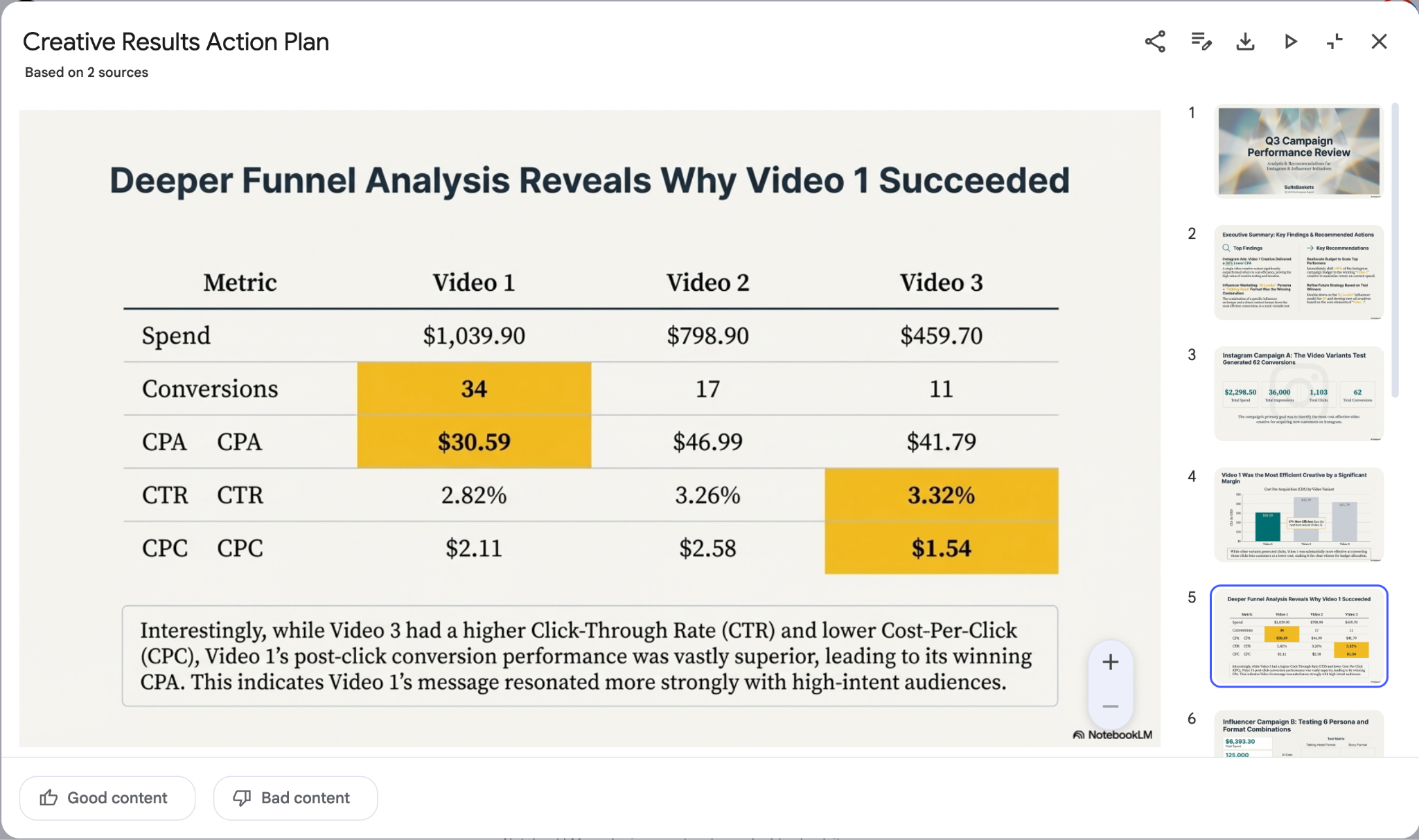1419x840 pixels.
Task: Click the thumbs-down icon
Action: click(x=242, y=798)
